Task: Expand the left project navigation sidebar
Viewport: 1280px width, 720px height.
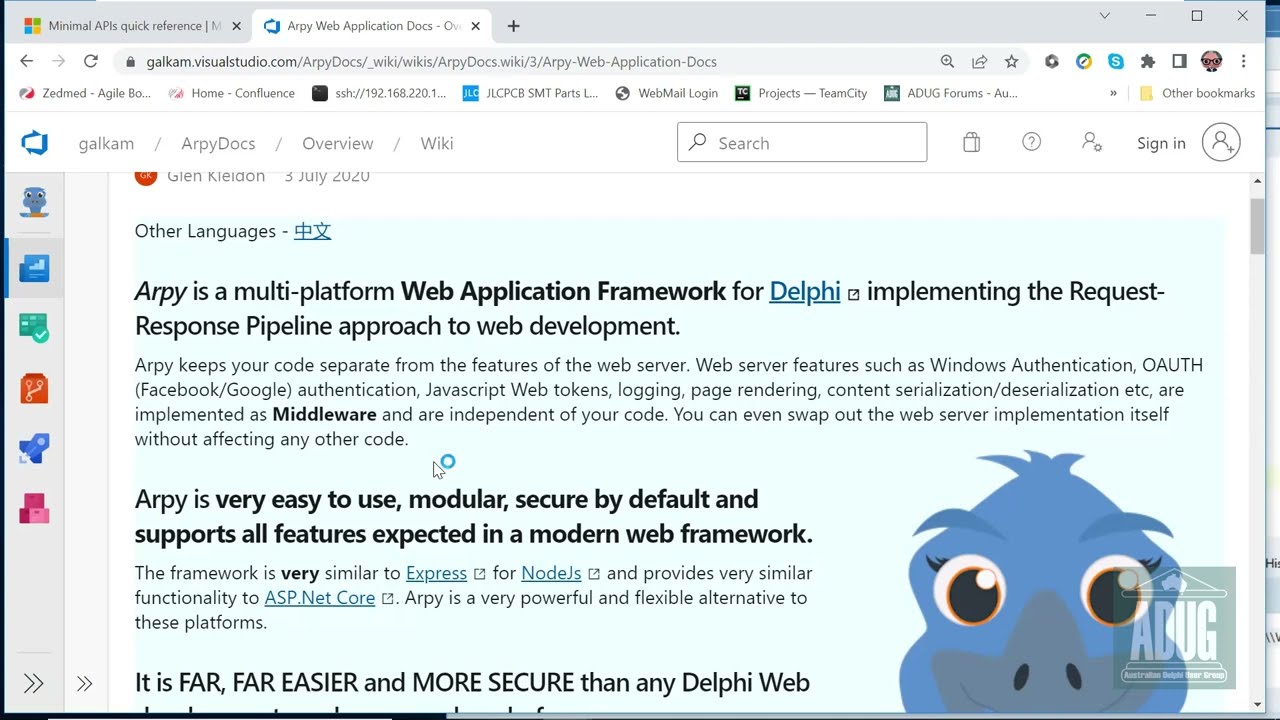Action: coord(33,683)
